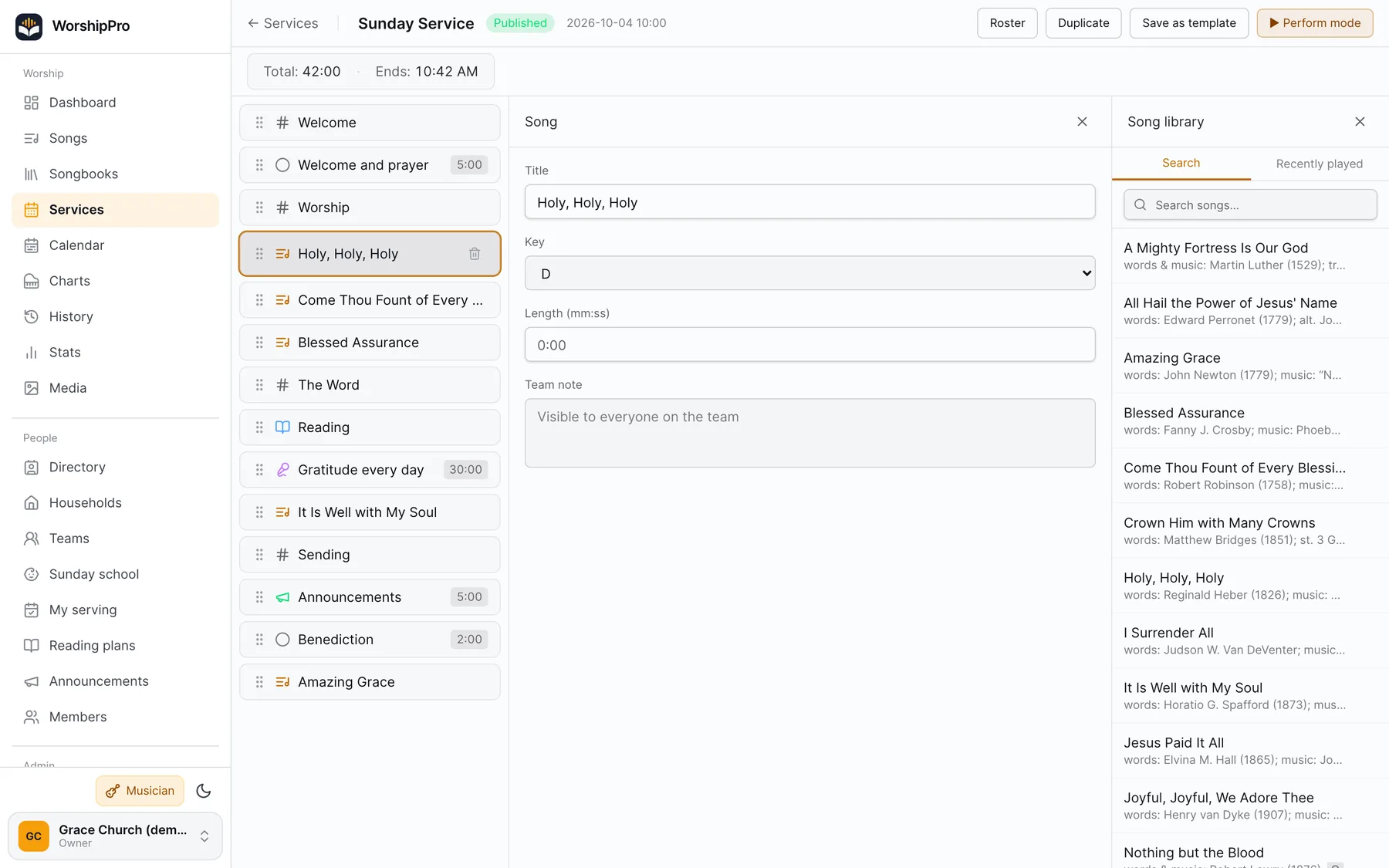
Task: Delete the Holy, Holy, Holy item
Action: 475,254
